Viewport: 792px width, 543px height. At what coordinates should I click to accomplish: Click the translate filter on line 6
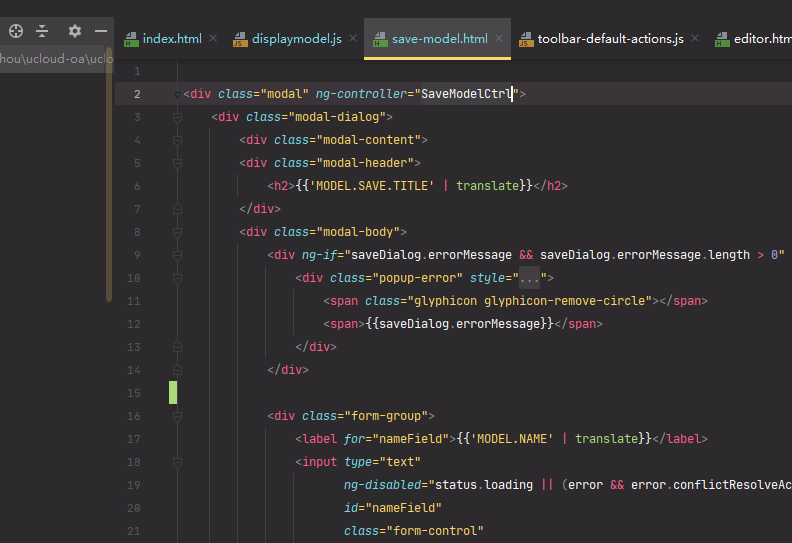click(x=488, y=186)
